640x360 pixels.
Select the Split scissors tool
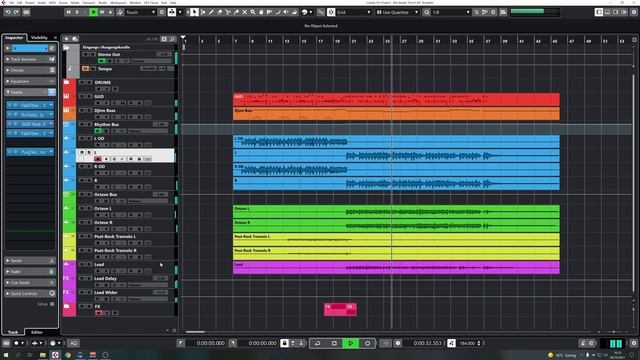[228, 12]
